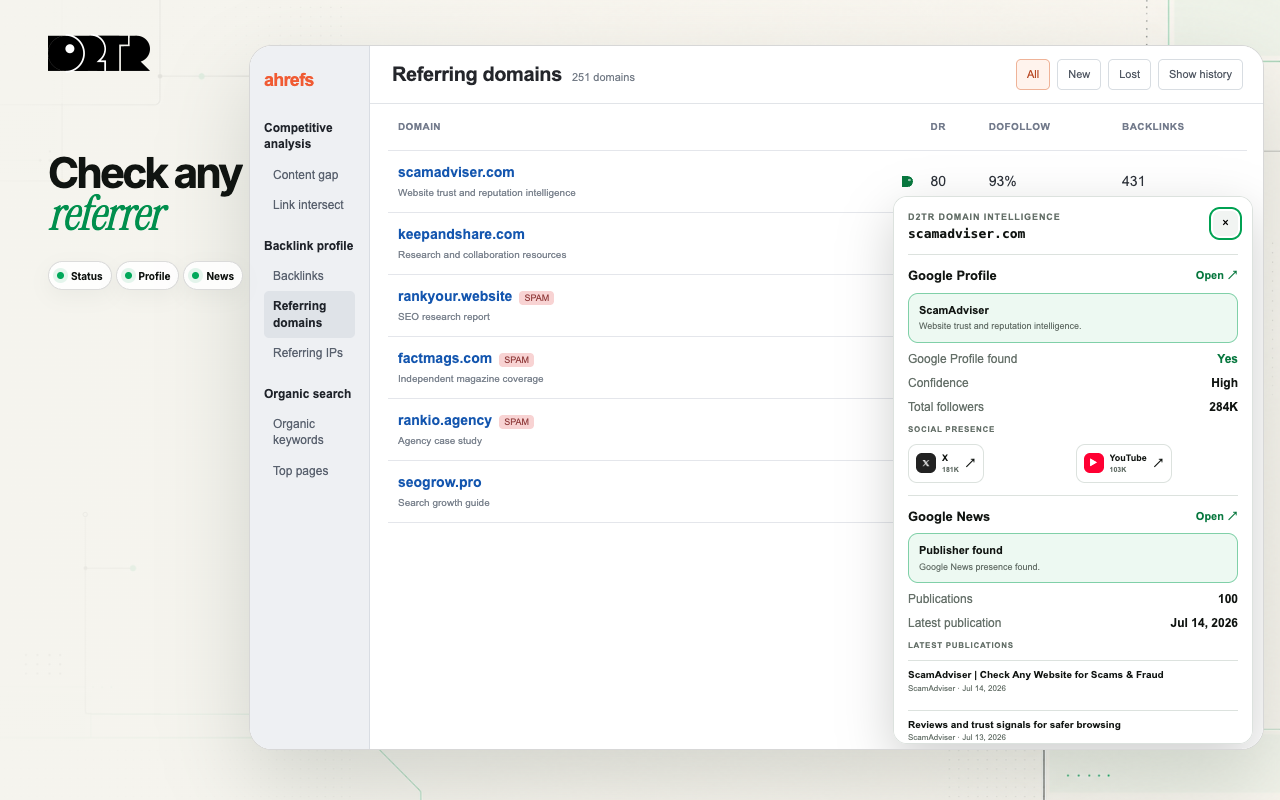Open the keepandshare.com domain link
The width and height of the screenshot is (1280, 800).
coord(461,234)
